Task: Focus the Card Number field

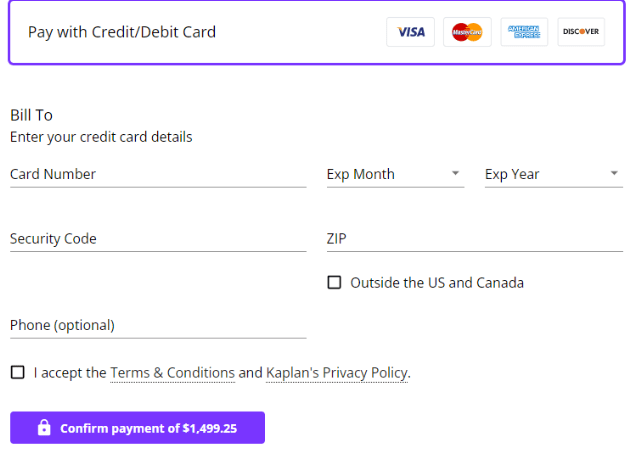Action: (158, 175)
